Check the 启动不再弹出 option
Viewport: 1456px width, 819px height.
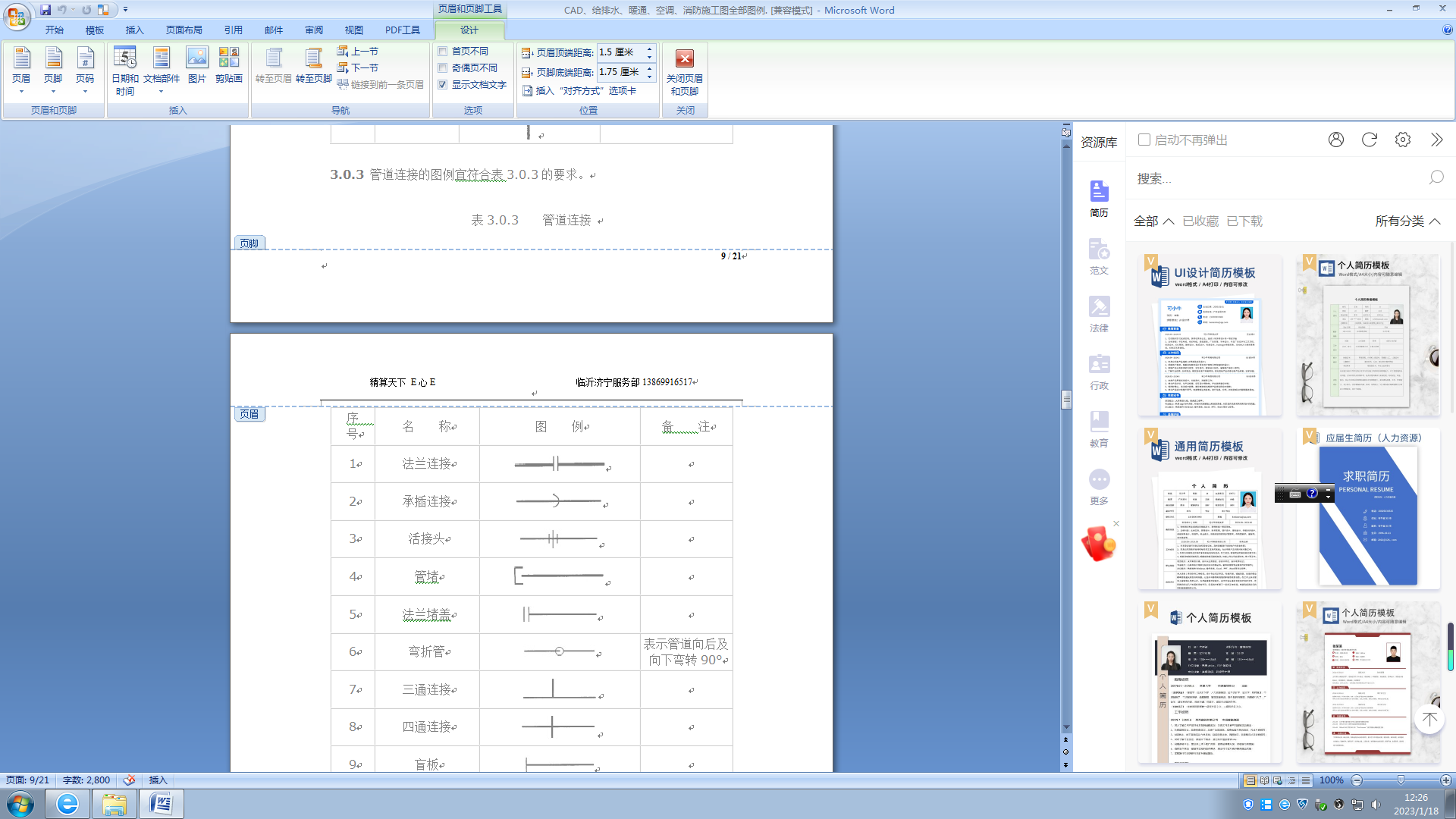point(1144,140)
